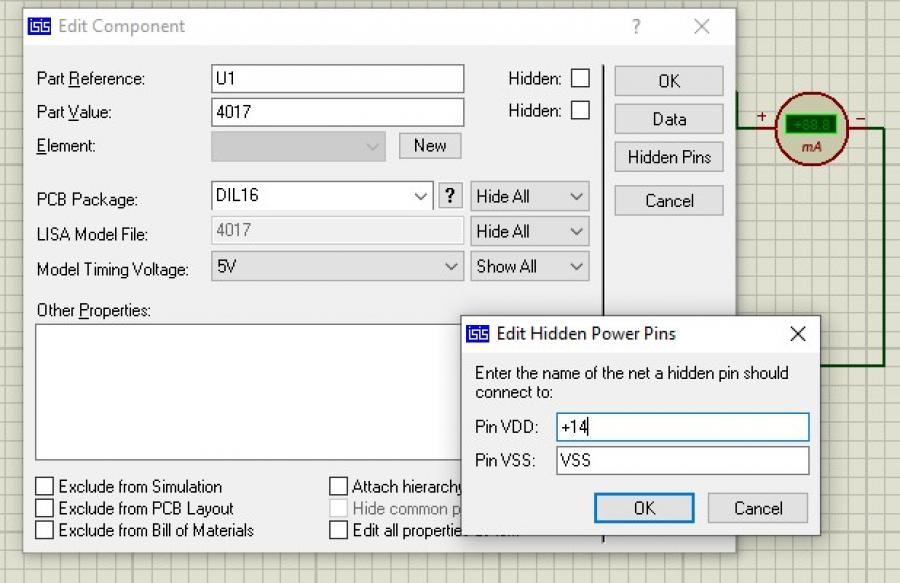
Task: Click the Data button
Action: tap(669, 119)
